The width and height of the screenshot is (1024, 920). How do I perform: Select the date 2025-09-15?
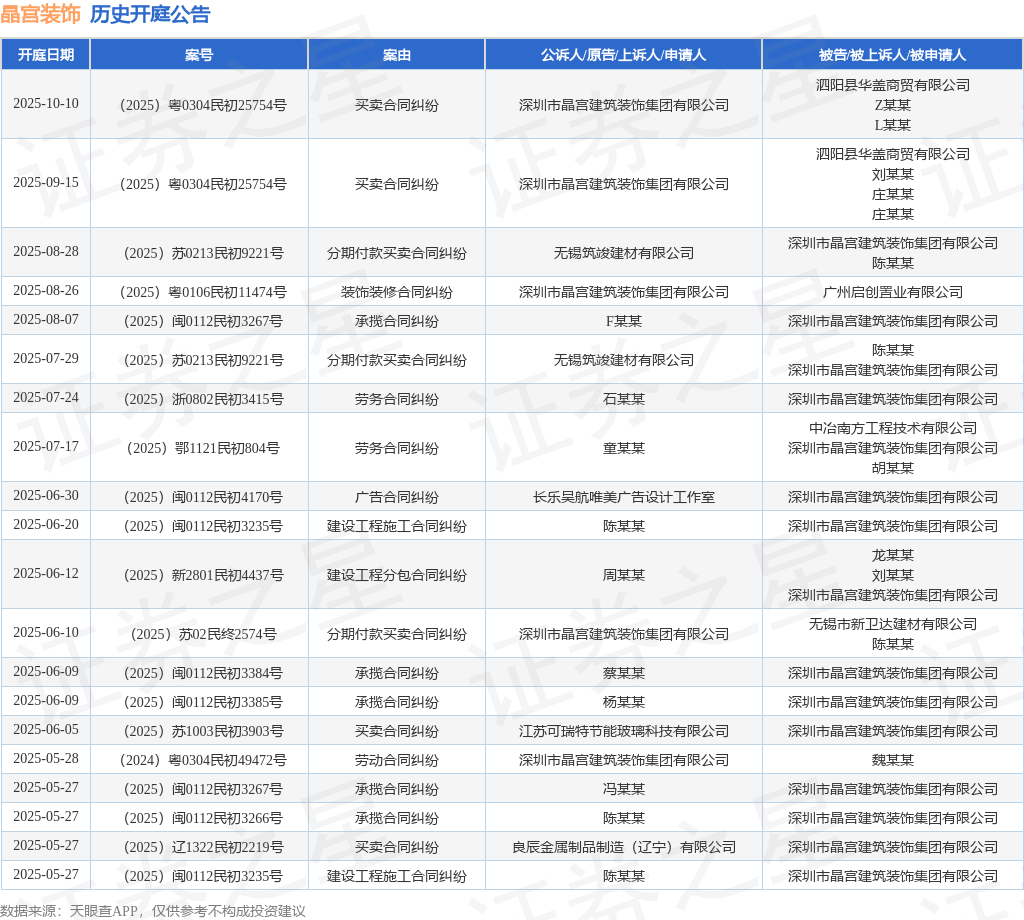coord(46,183)
